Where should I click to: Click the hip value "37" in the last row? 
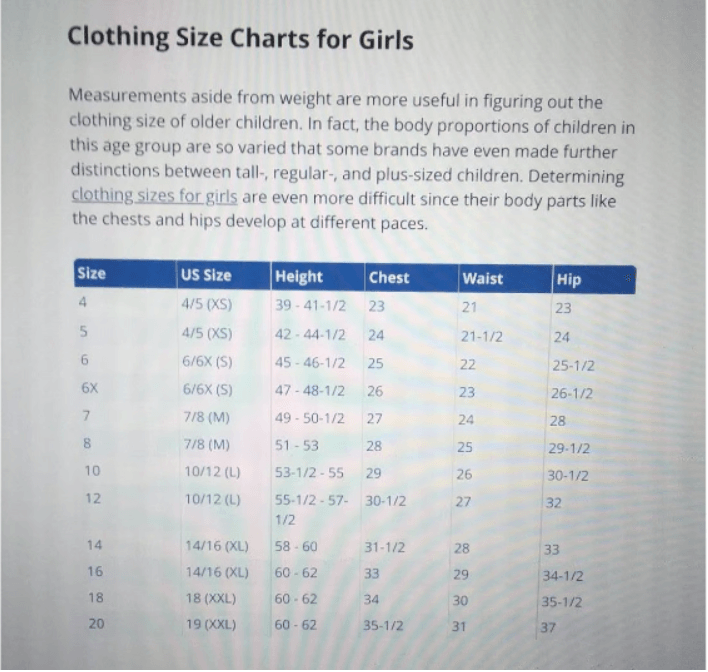(x=547, y=628)
